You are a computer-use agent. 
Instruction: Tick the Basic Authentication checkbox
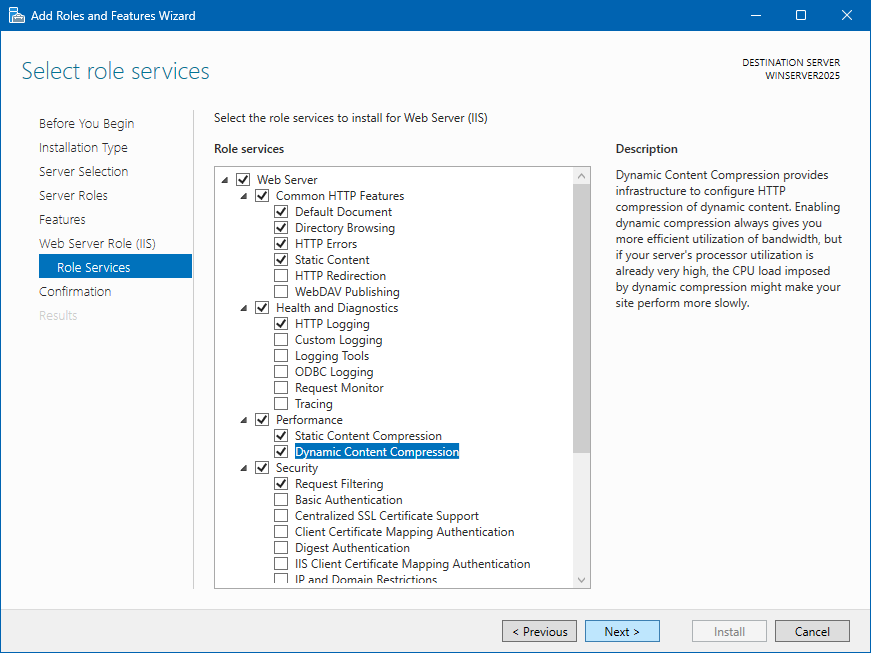point(281,500)
